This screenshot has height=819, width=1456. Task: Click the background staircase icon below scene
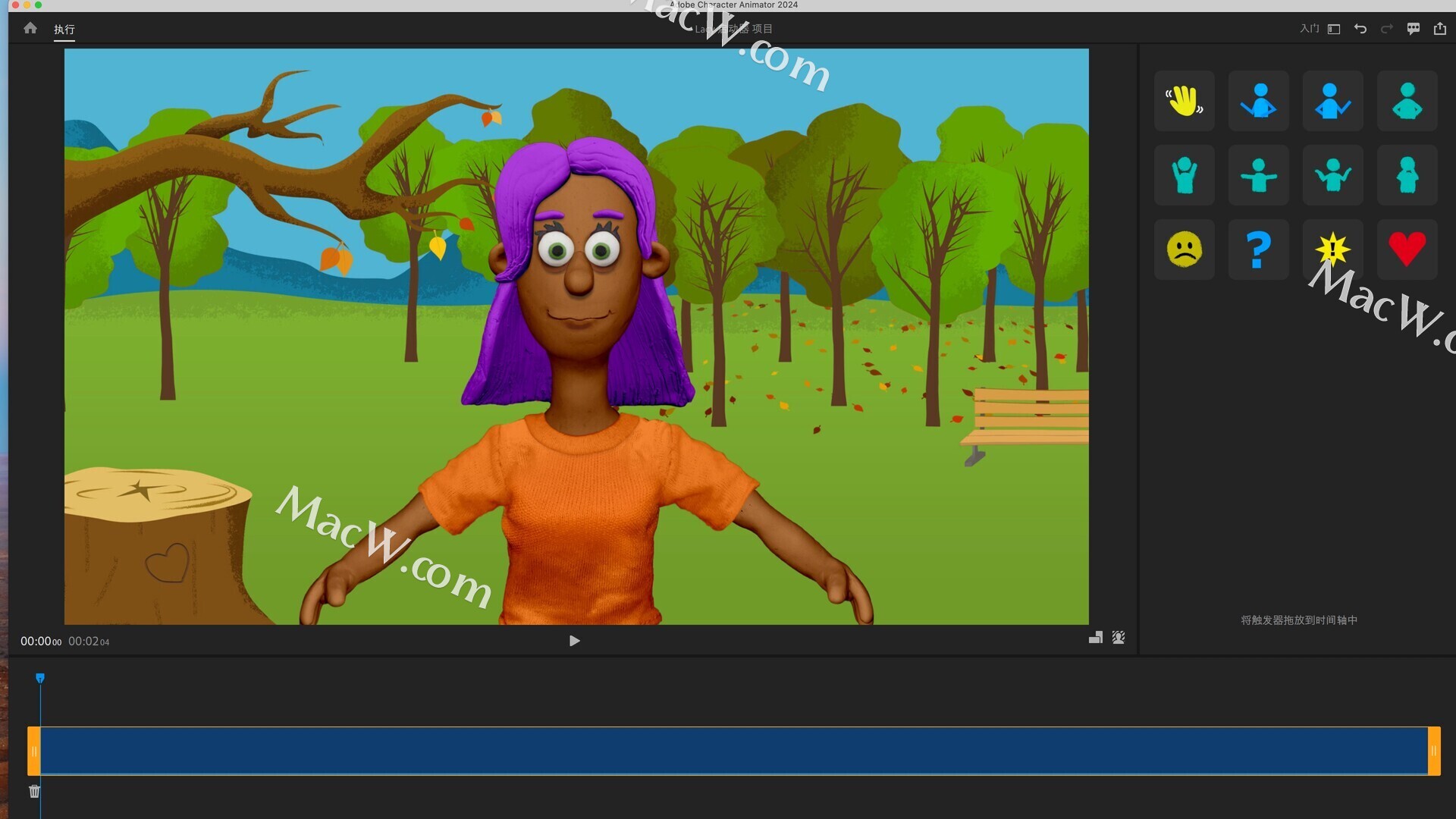pyautogui.click(x=1096, y=638)
